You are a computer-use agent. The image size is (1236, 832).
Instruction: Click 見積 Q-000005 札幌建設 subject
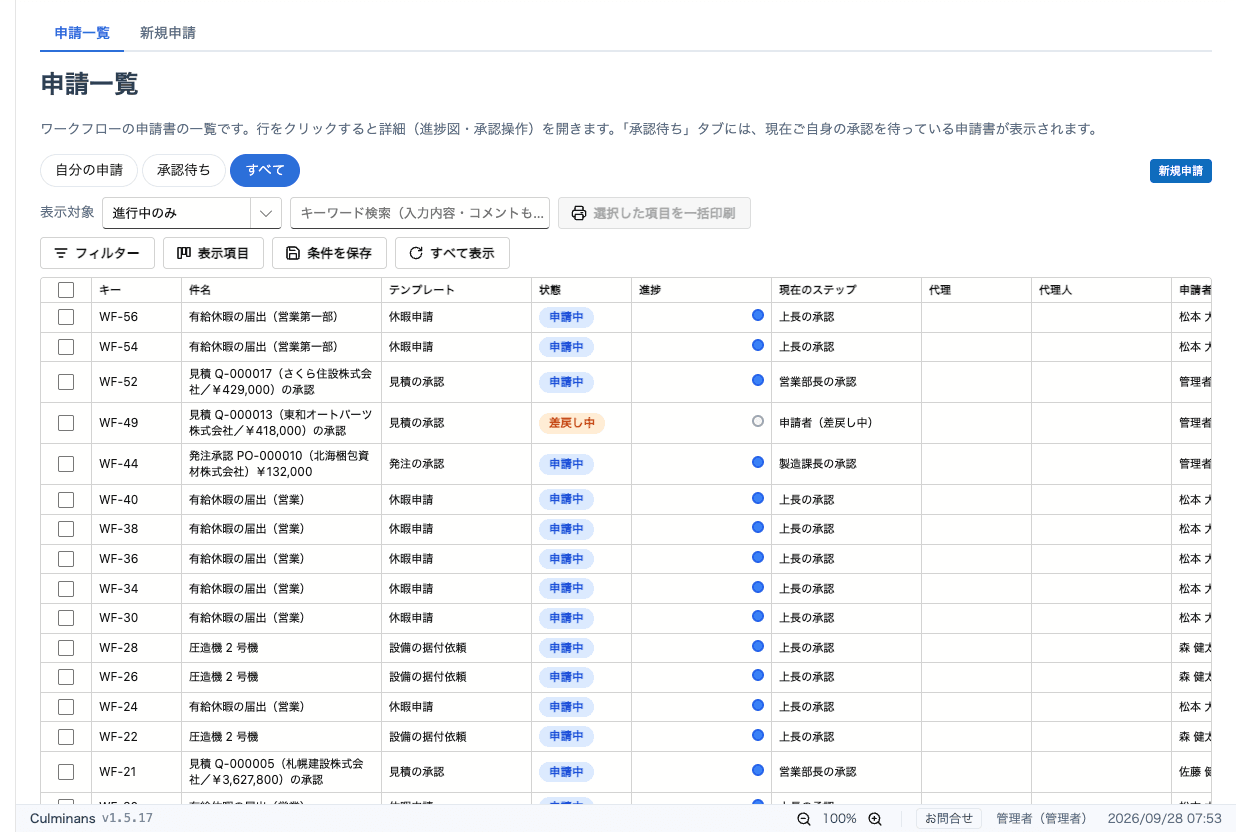[280, 772]
